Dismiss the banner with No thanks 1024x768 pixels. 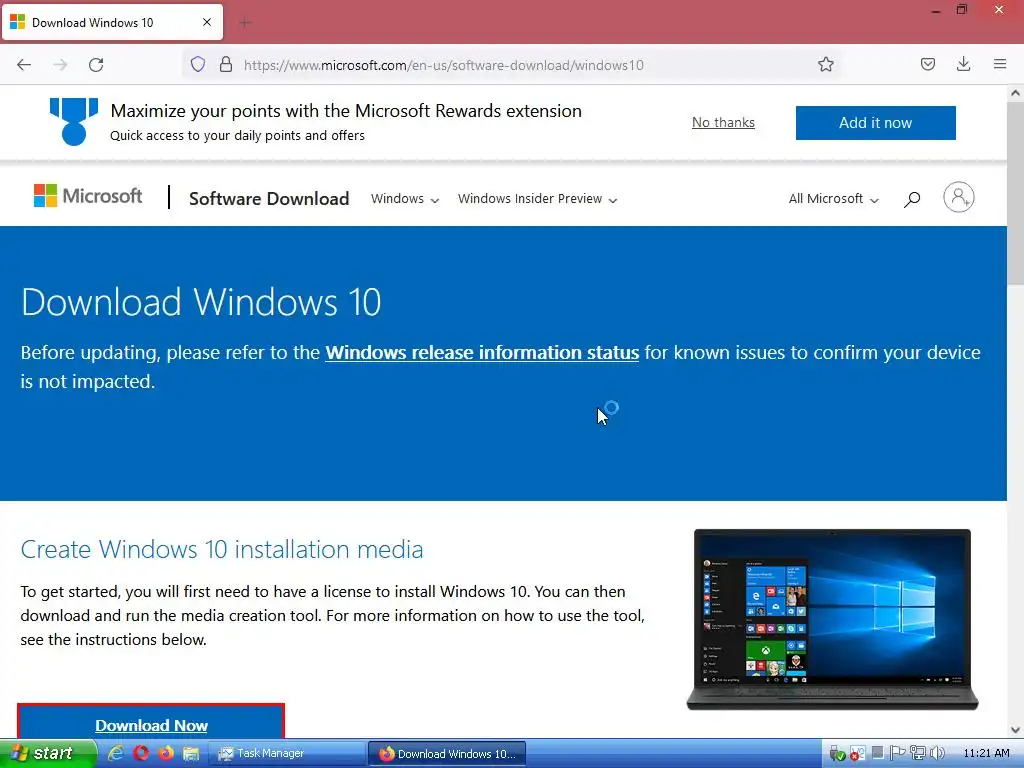723,123
